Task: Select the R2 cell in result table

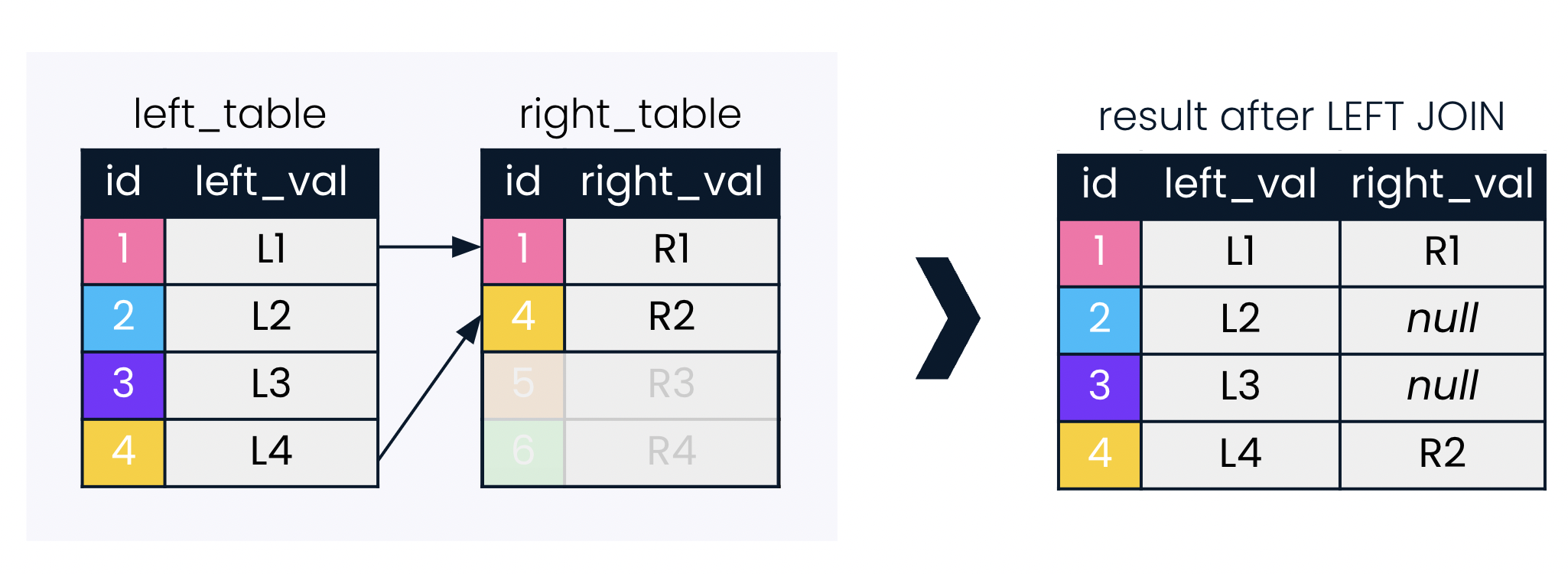Action: click(1443, 454)
